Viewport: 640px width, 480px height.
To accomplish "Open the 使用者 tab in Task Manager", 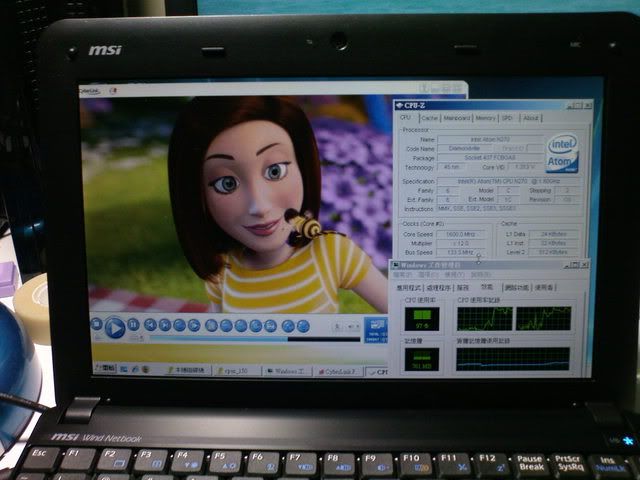I will coord(544,288).
